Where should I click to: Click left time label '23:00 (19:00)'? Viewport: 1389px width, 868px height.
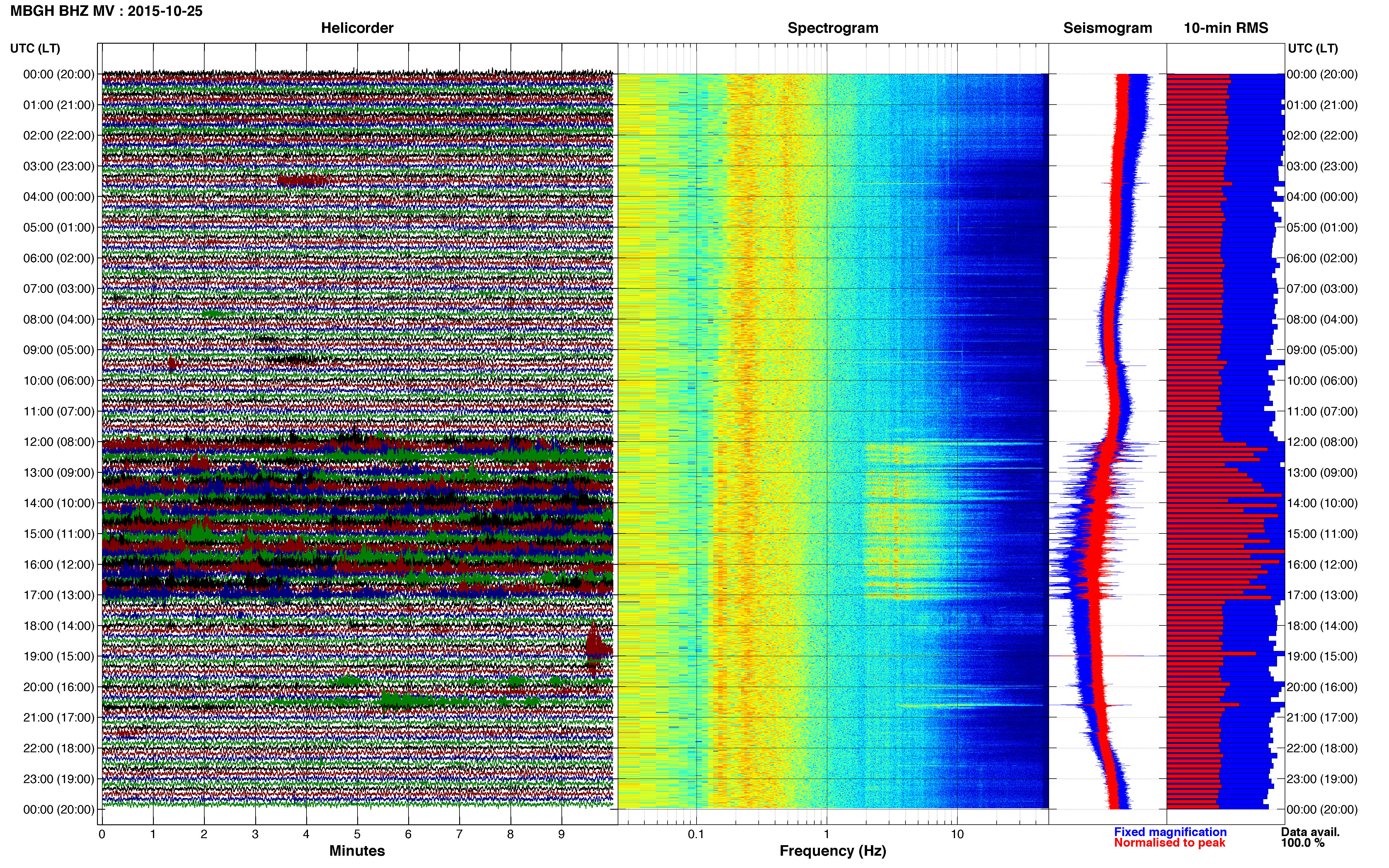(x=59, y=779)
